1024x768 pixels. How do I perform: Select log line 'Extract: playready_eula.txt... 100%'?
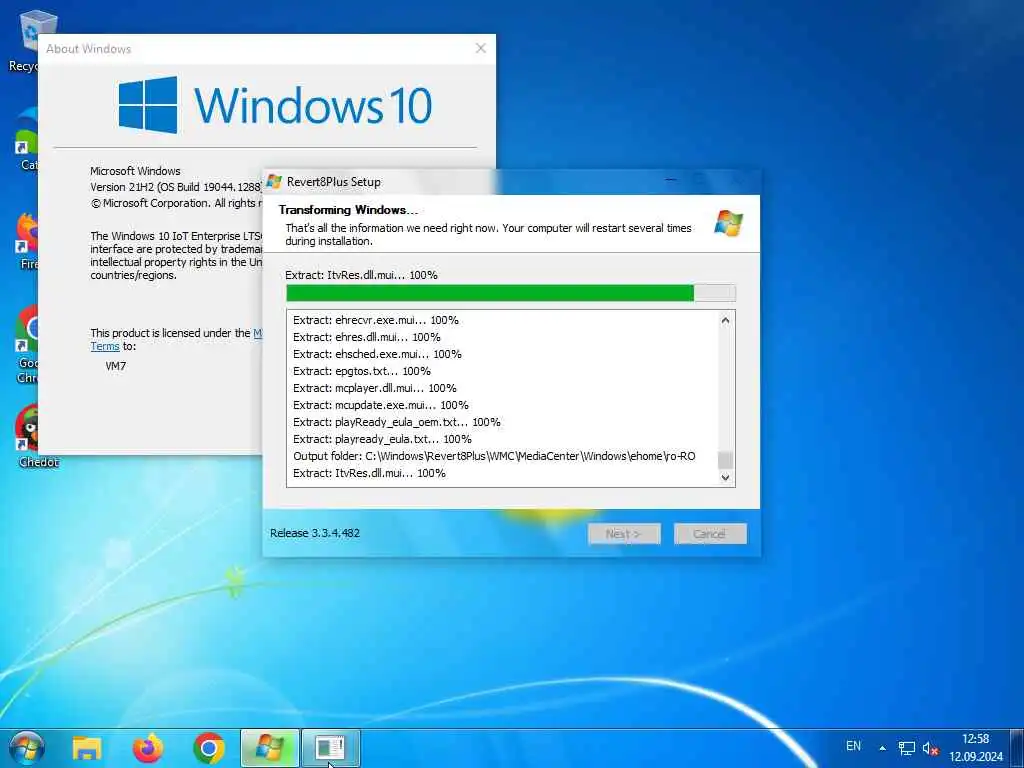[x=382, y=439]
